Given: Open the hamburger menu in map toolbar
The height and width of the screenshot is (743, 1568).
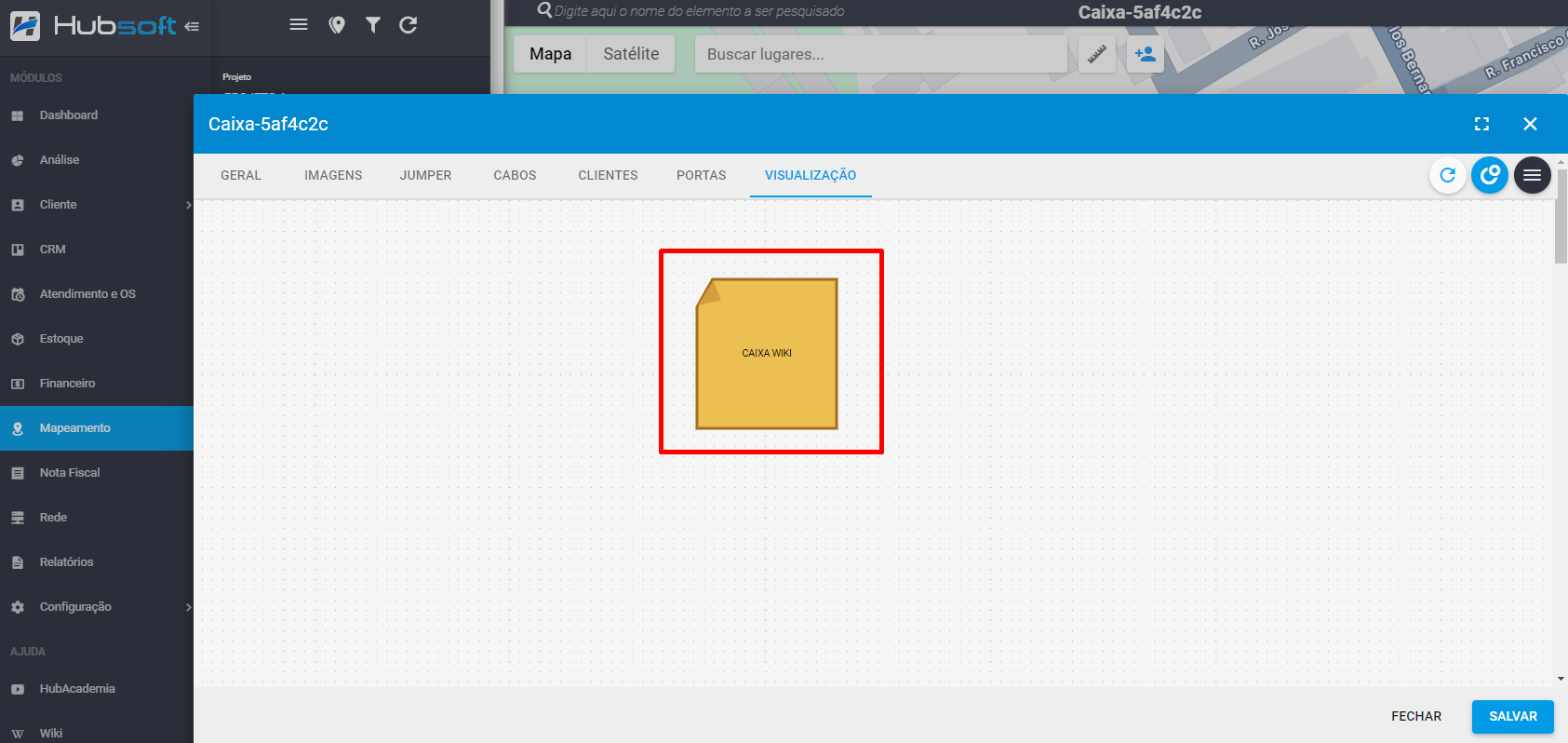Looking at the screenshot, I should coord(299,24).
